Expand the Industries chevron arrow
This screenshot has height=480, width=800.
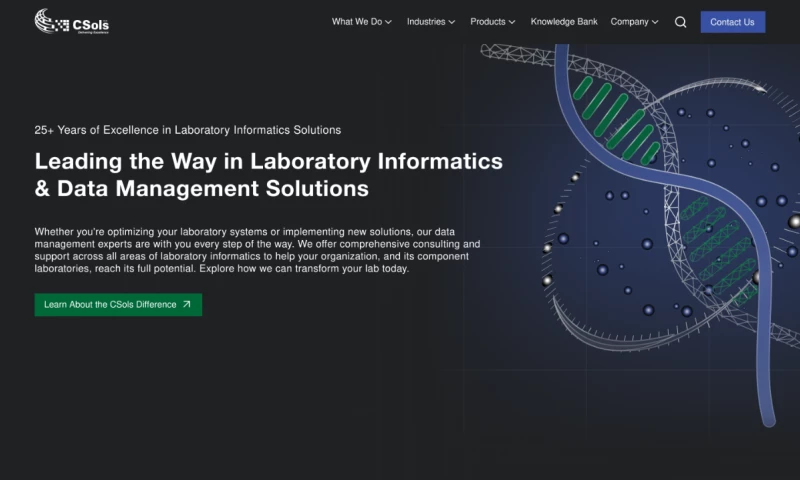(452, 22)
